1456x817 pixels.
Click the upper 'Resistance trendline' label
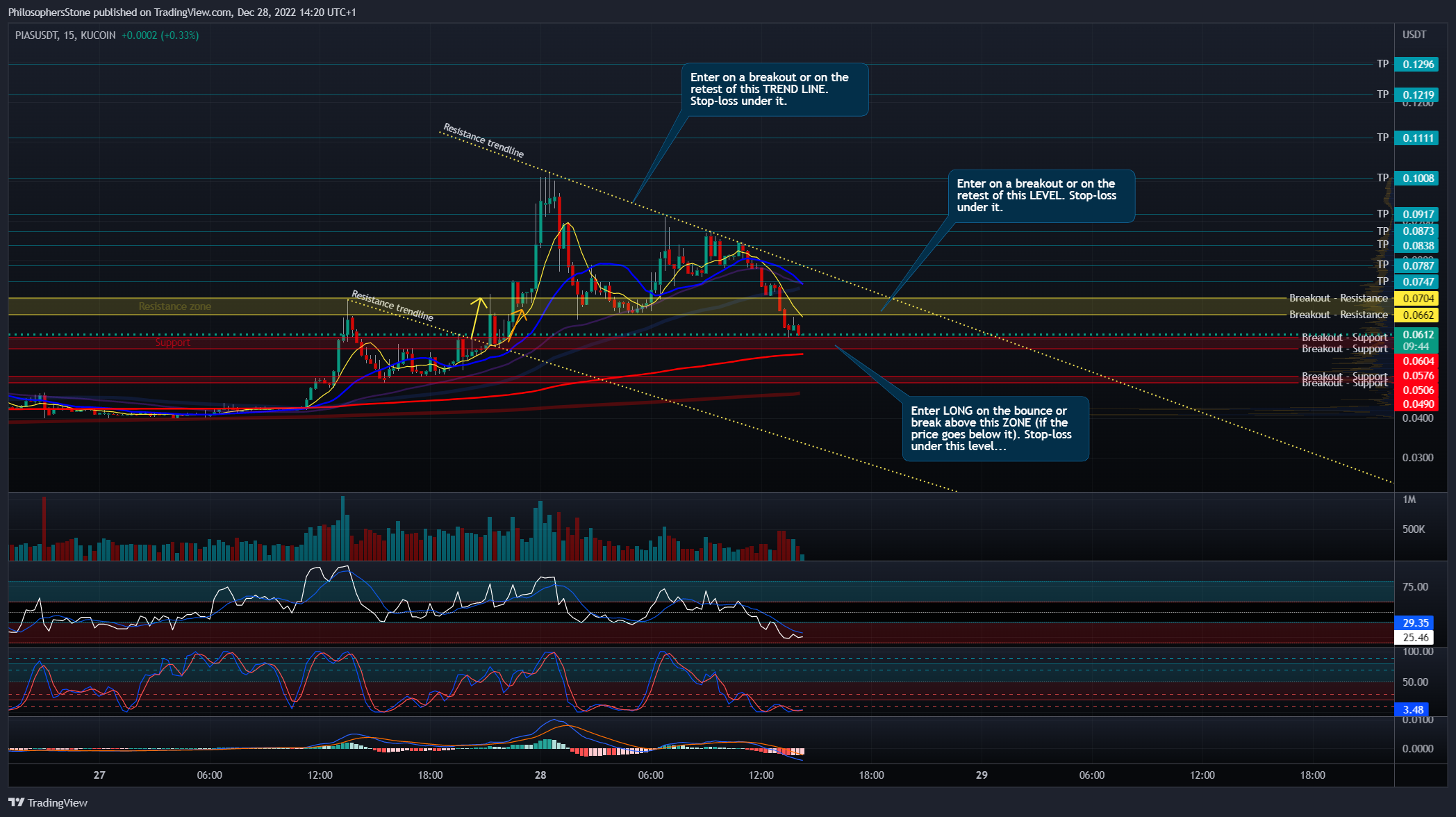483,140
